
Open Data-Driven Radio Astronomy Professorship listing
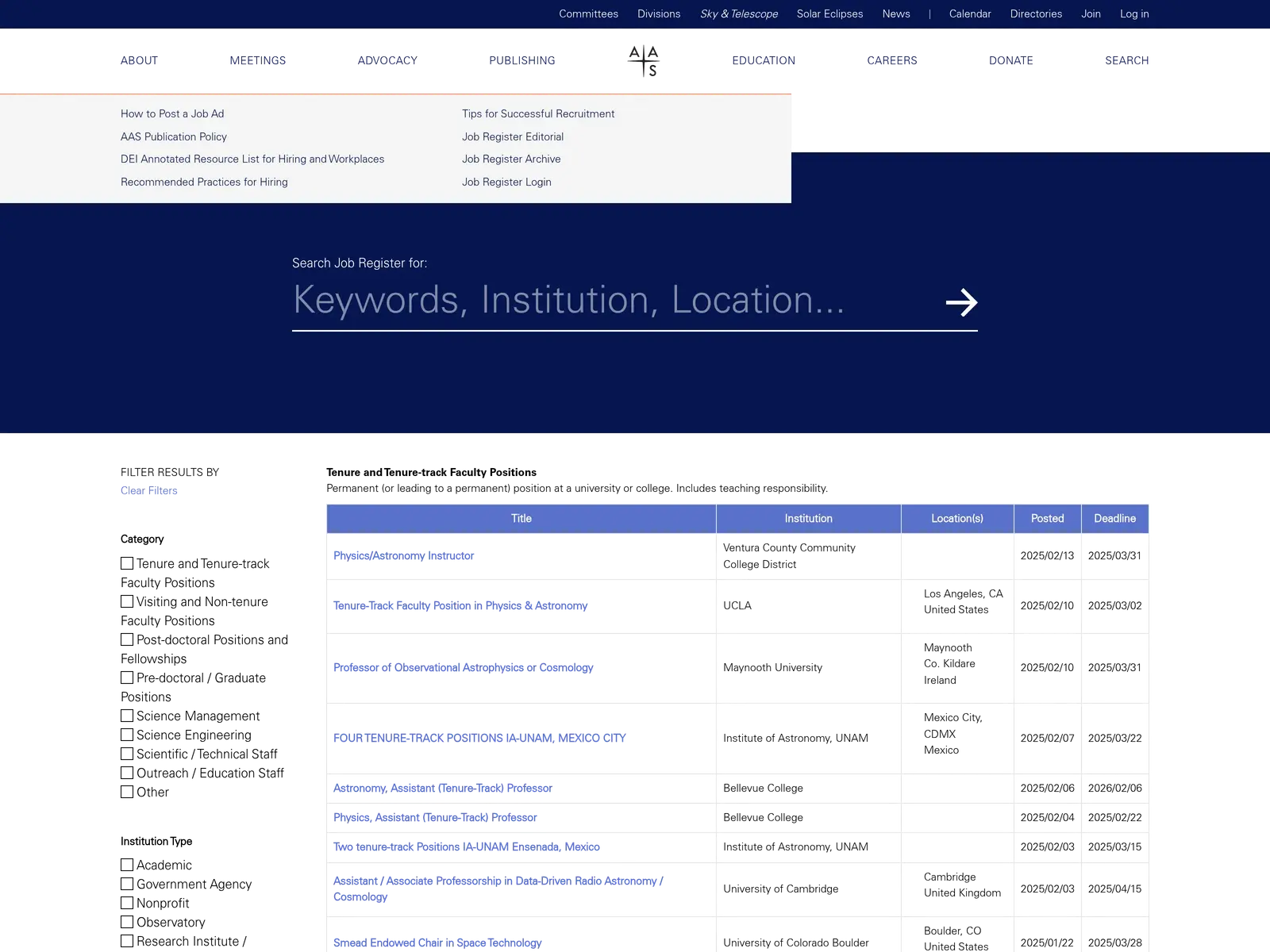pos(498,889)
